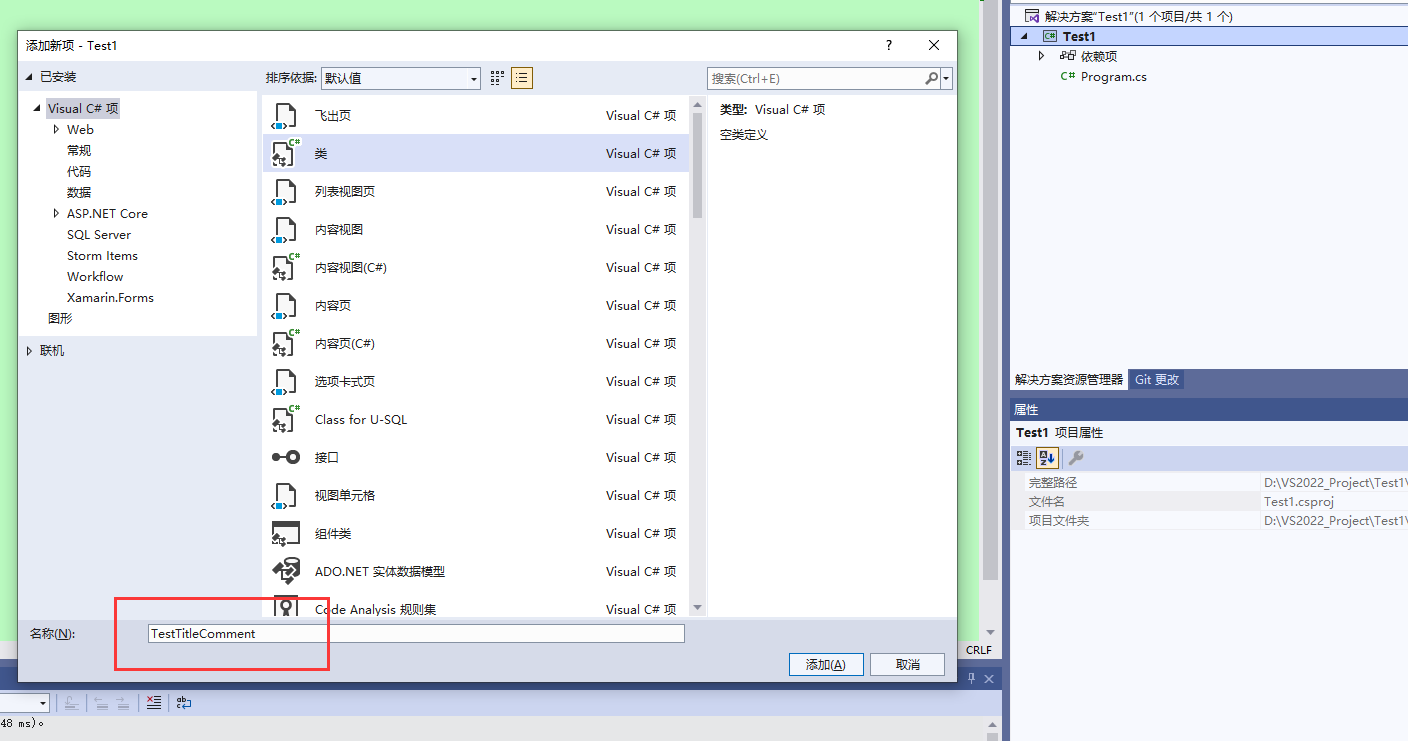Select the 内容页(C#) template icon
The height and width of the screenshot is (741, 1408).
click(285, 344)
